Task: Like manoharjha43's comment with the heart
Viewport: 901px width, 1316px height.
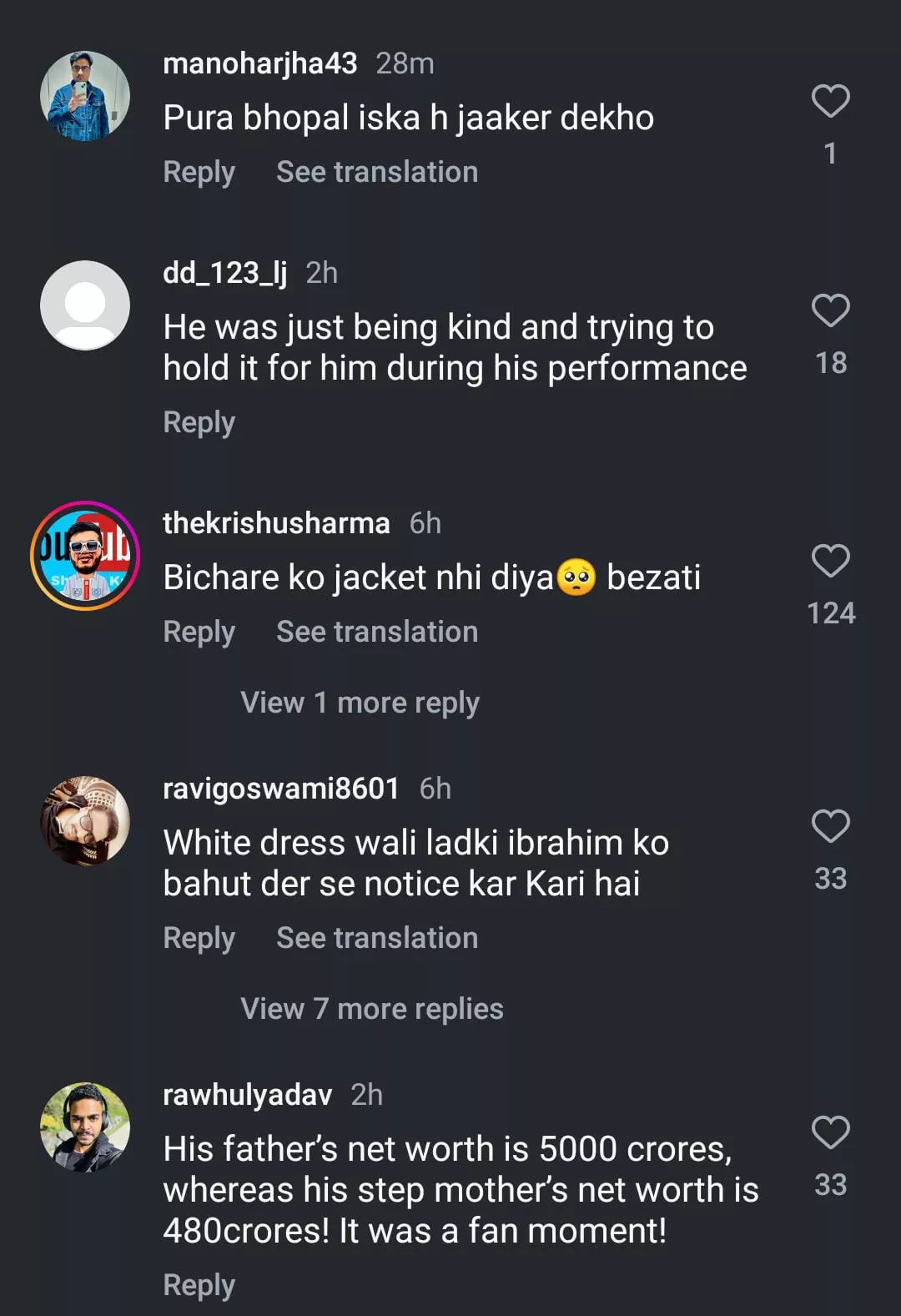Action: tap(830, 102)
